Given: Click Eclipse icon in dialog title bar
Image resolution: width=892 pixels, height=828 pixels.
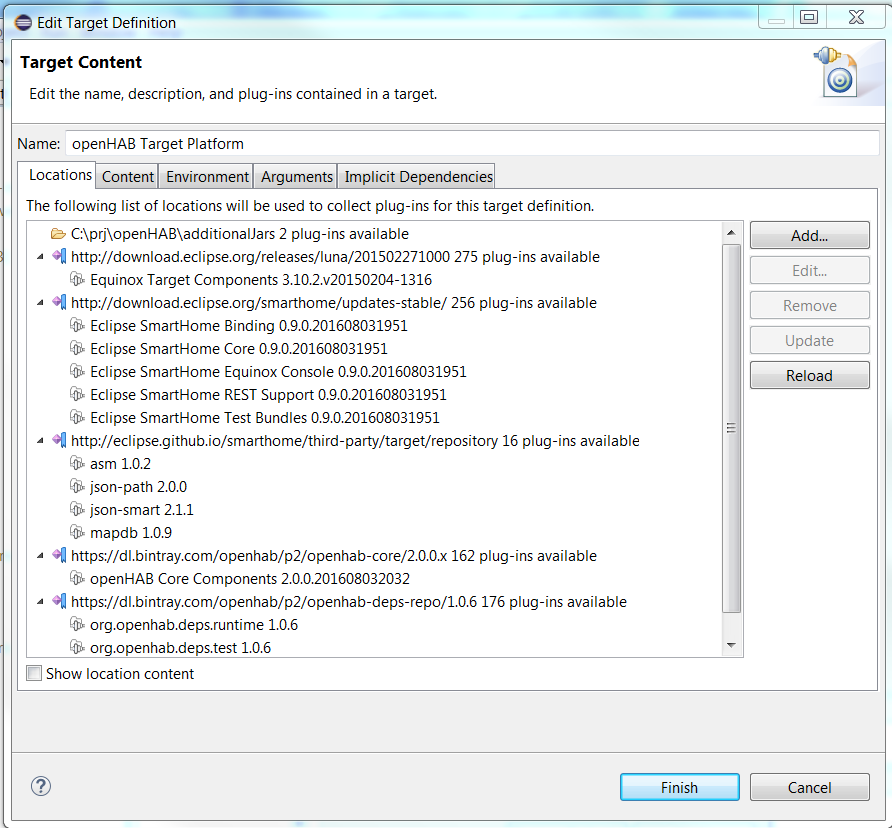Looking at the screenshot, I should coord(23,23).
